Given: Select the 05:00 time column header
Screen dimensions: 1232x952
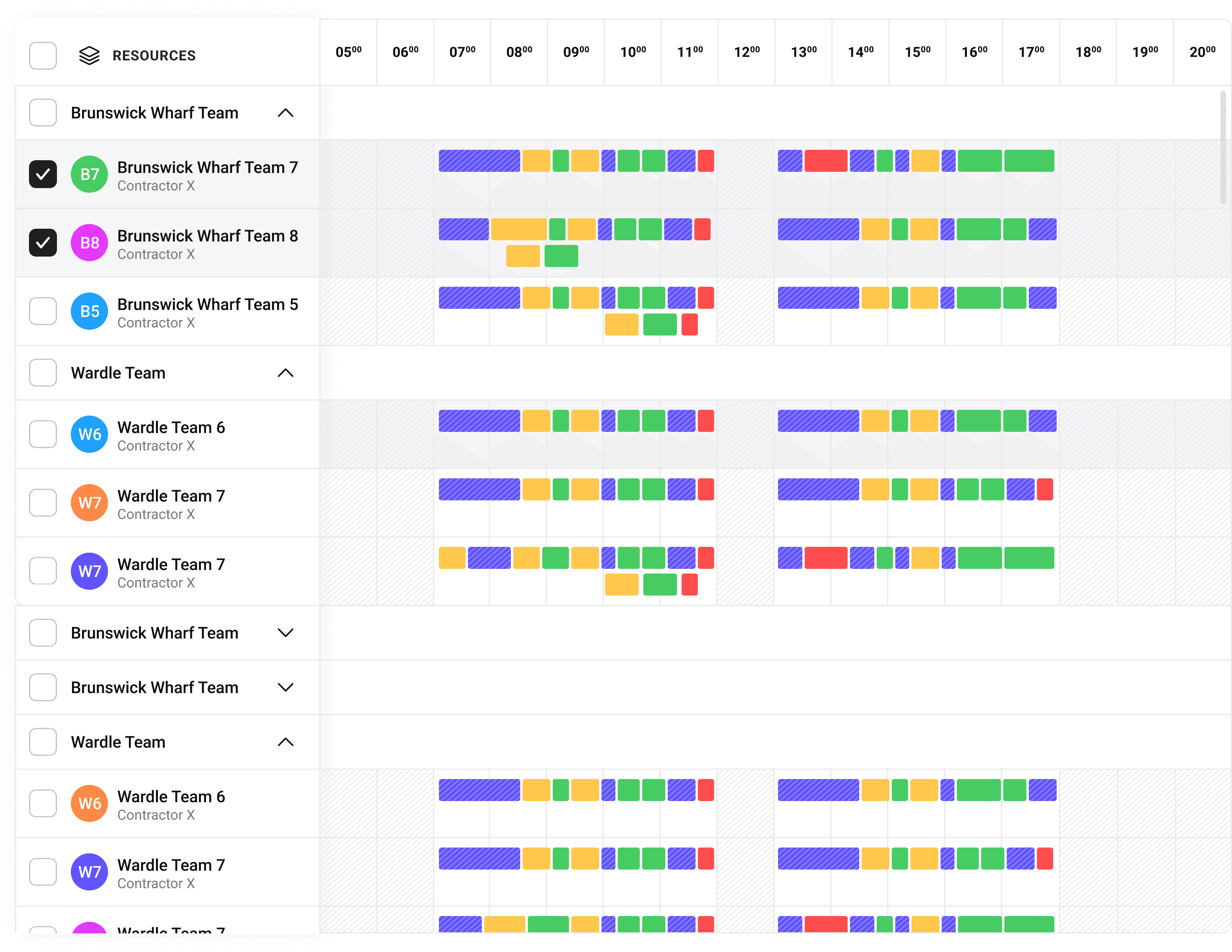Looking at the screenshot, I should pos(349,52).
